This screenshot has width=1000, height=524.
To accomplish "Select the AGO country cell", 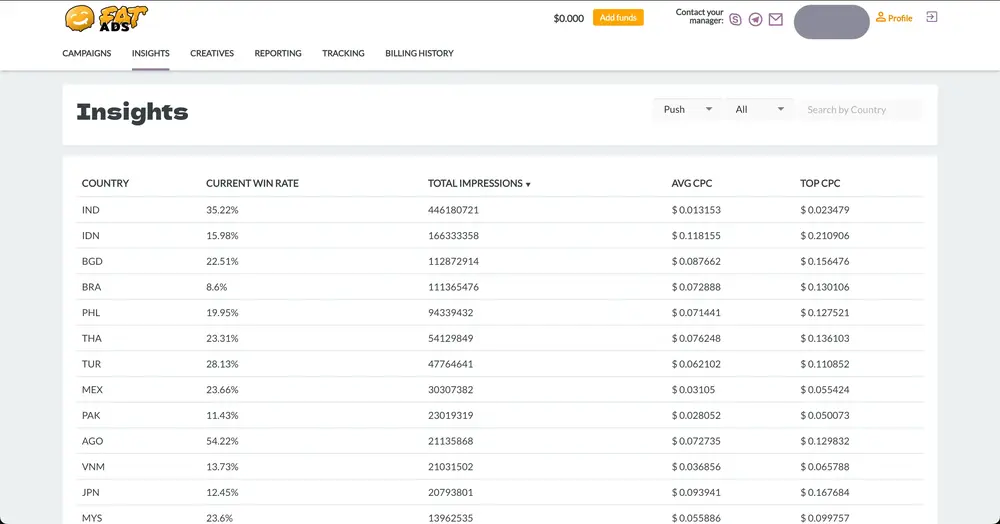I will coord(92,441).
